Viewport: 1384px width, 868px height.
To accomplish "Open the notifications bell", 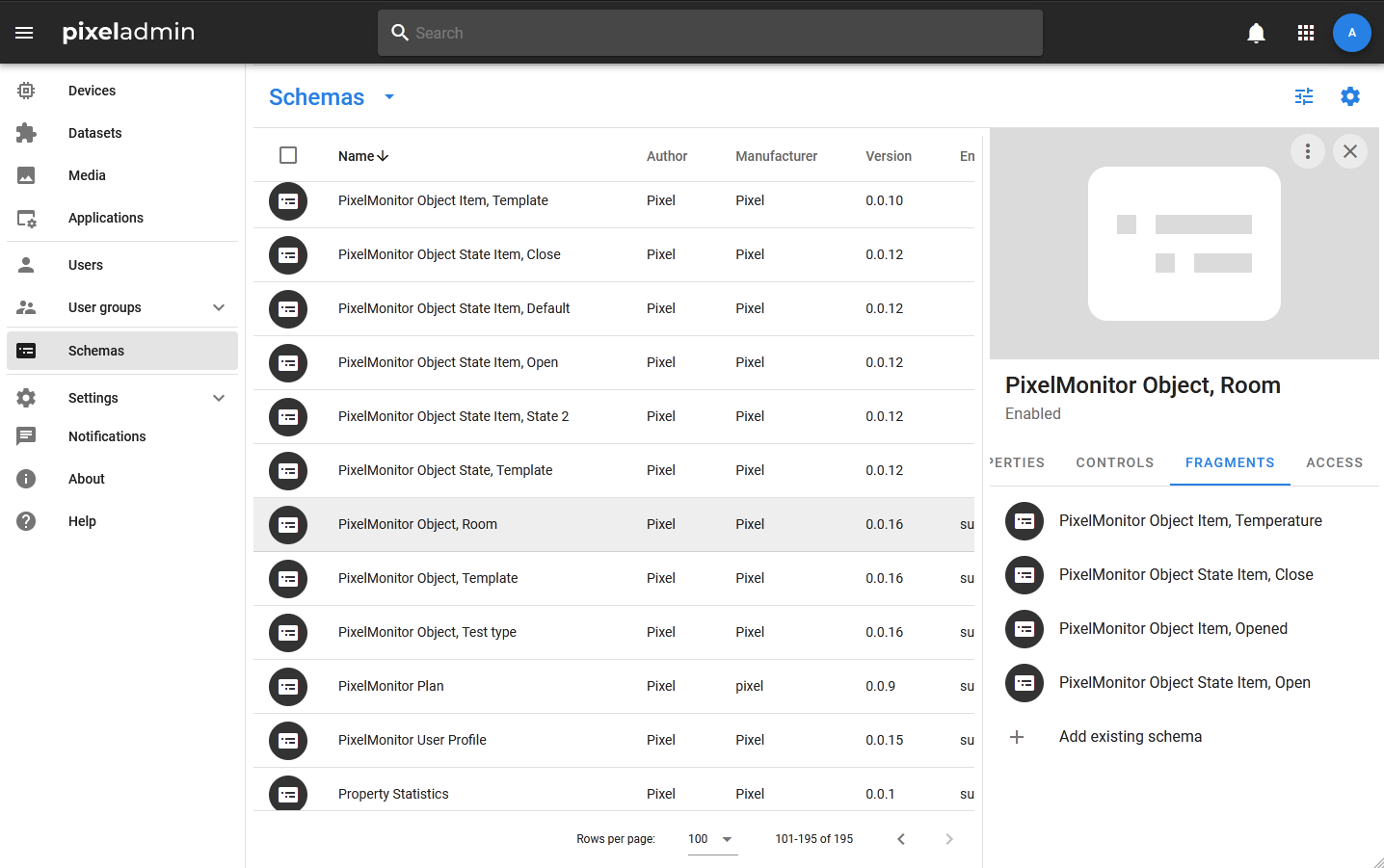I will 1256,33.
